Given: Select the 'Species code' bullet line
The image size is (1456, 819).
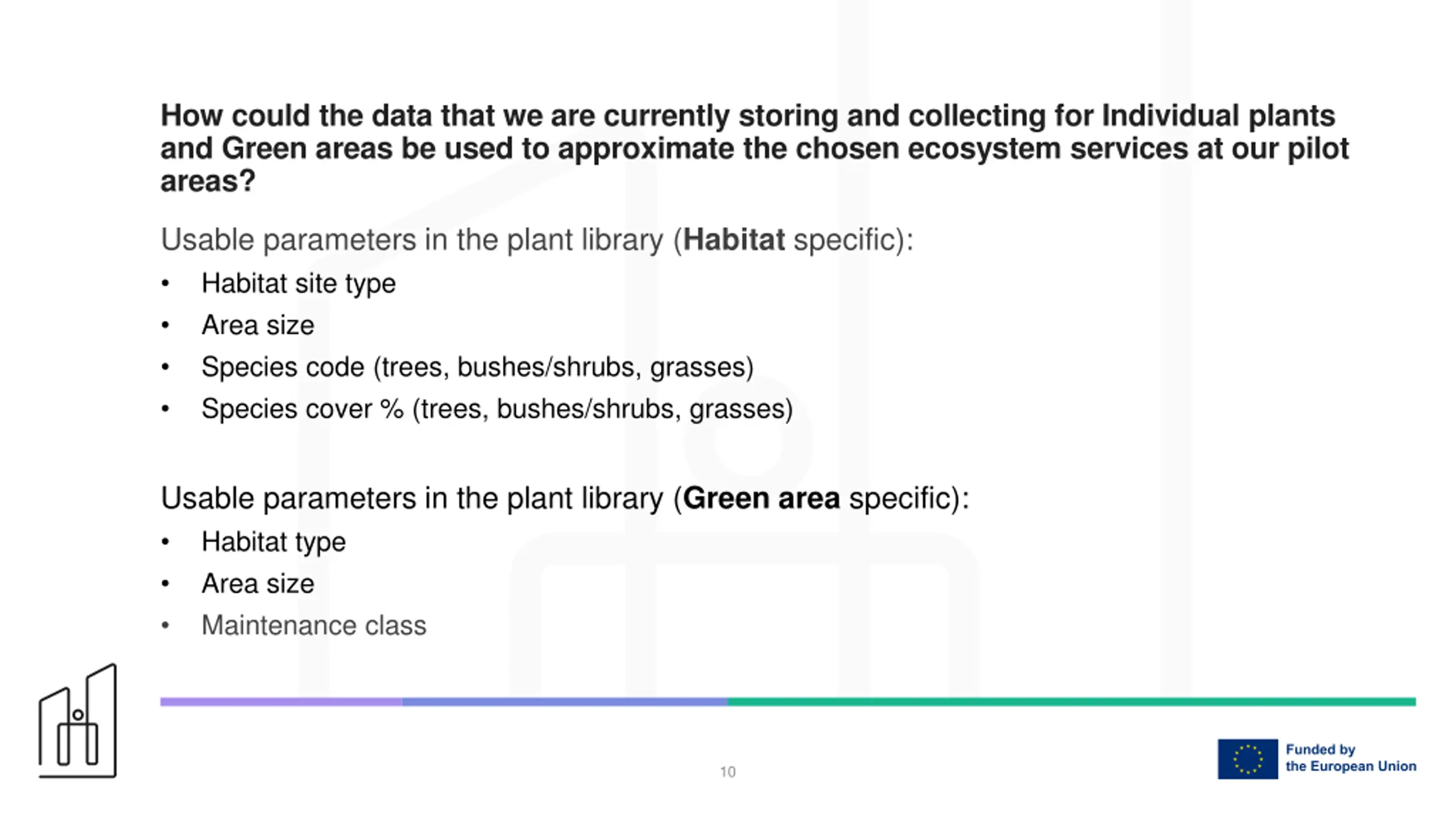Looking at the screenshot, I should click(477, 367).
